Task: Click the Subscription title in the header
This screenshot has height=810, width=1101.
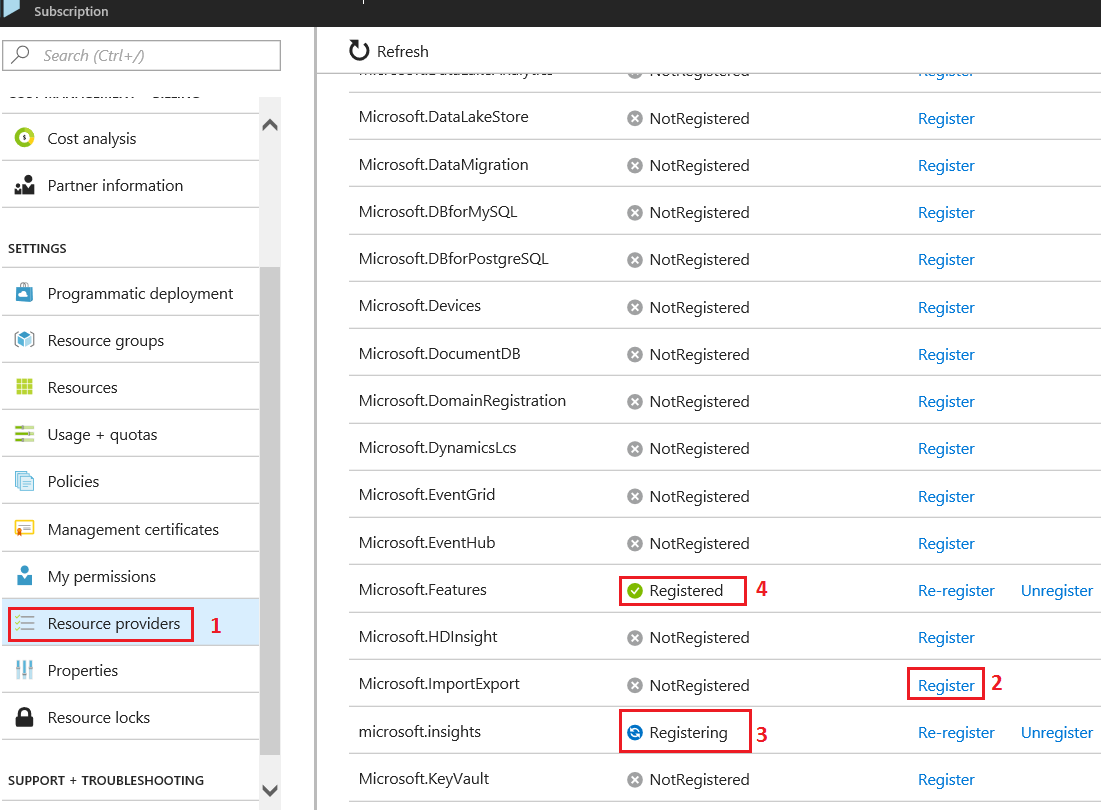Action: click(71, 11)
